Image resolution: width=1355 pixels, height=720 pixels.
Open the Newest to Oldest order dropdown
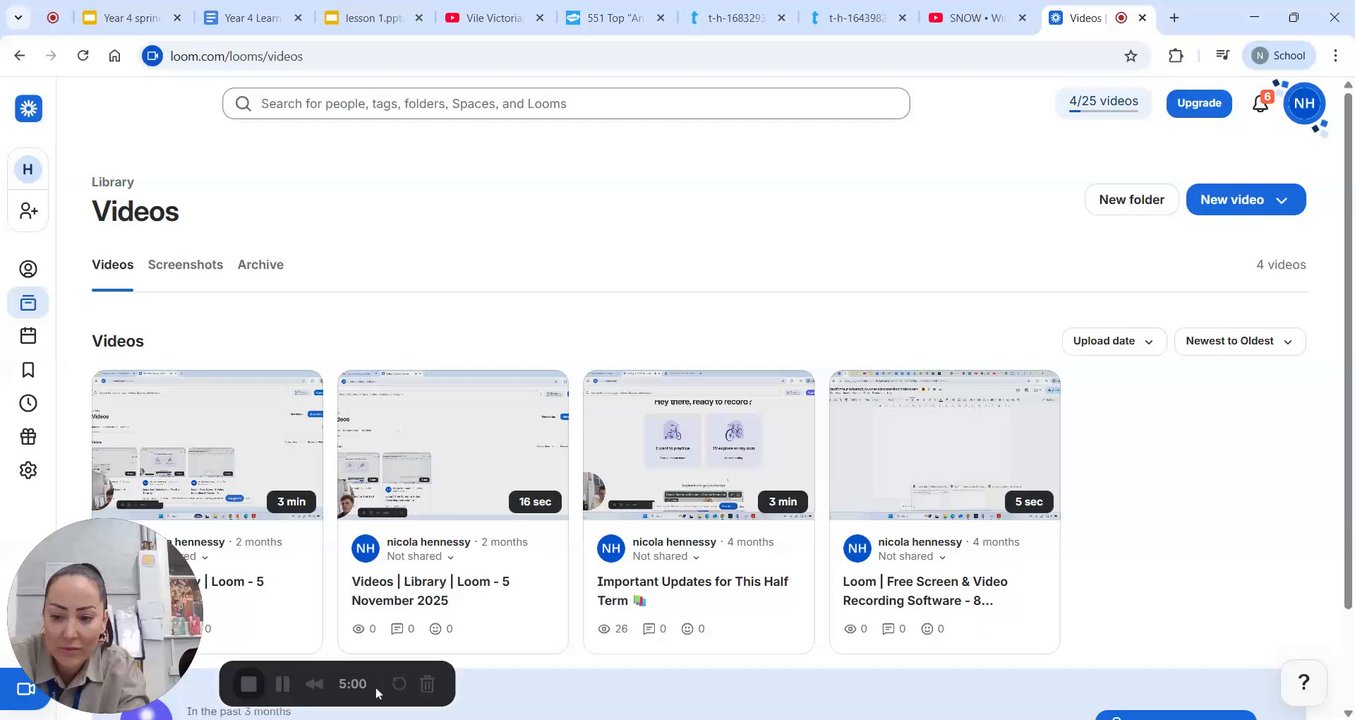pos(1240,341)
